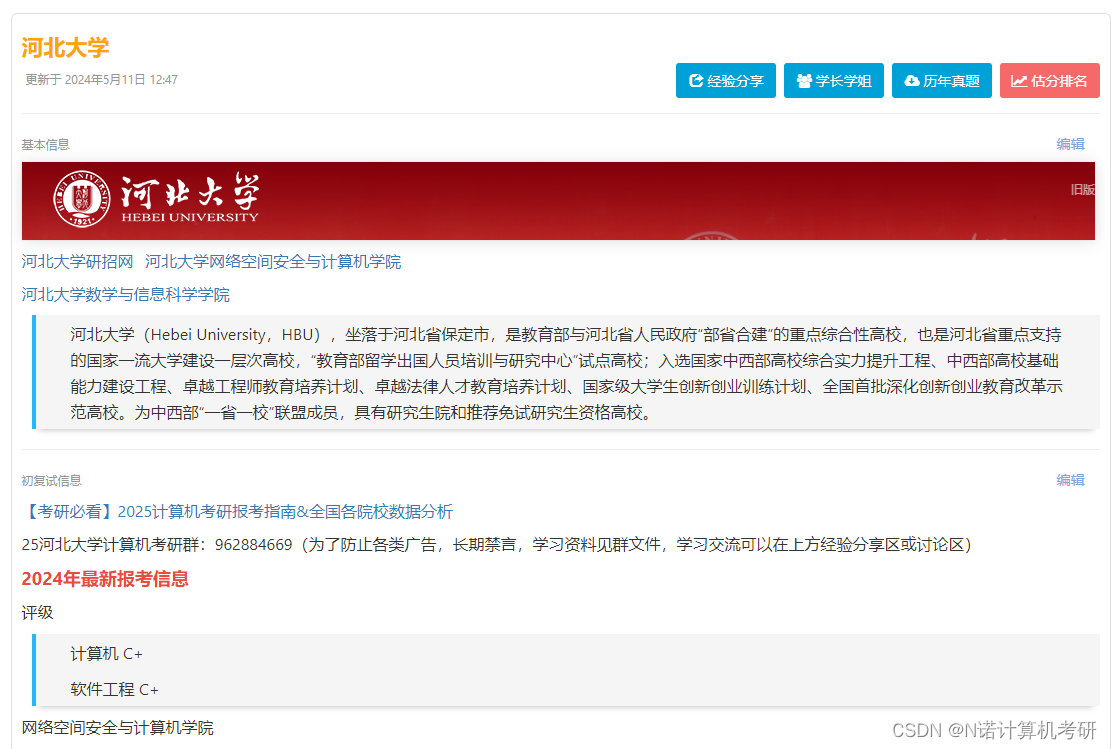Screen dimensions: 1112x749
Task: Open 河北大学网络空间安全与计算机学院 link
Action: [x=273, y=262]
